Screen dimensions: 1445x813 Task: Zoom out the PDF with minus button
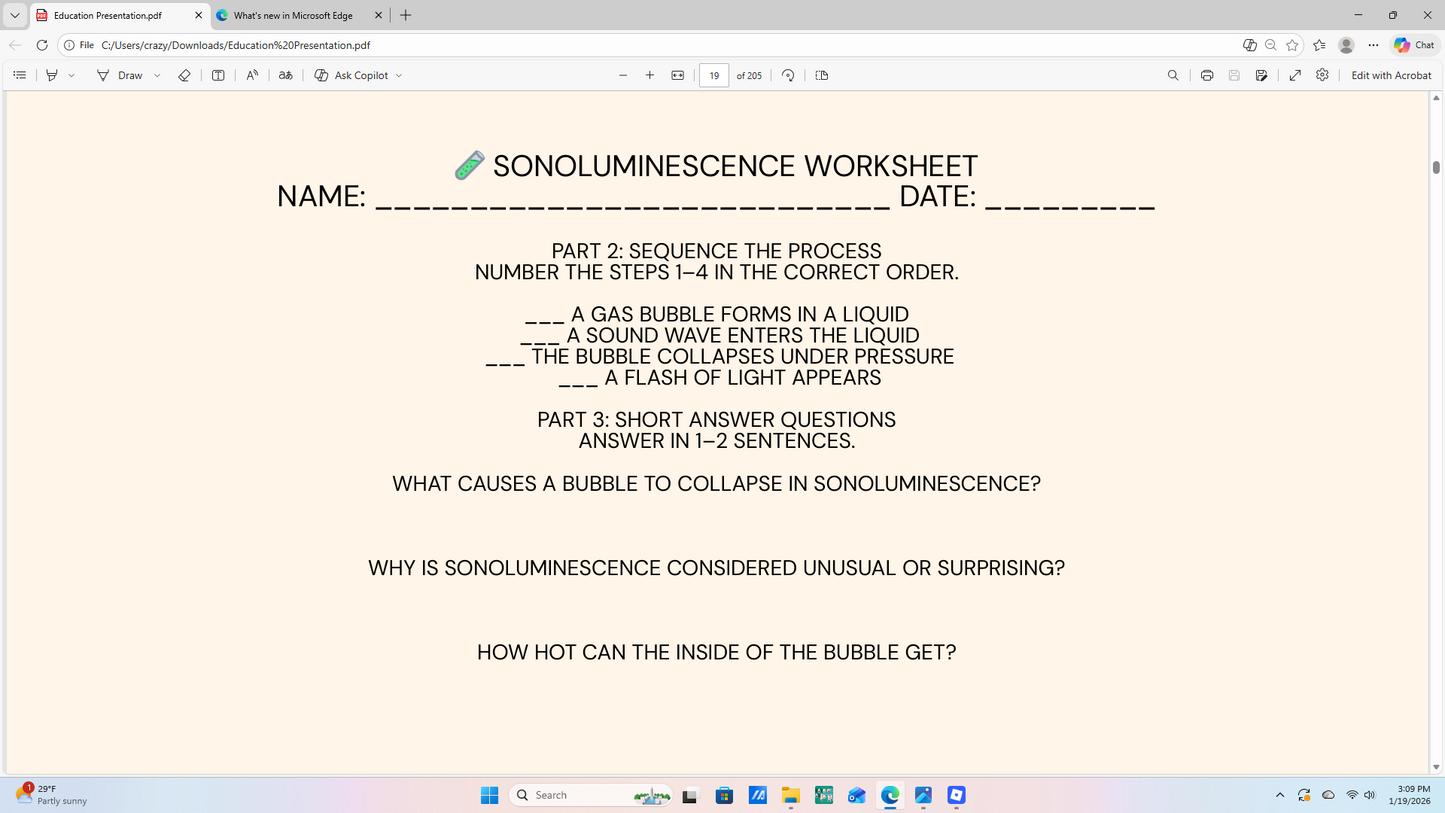623,75
